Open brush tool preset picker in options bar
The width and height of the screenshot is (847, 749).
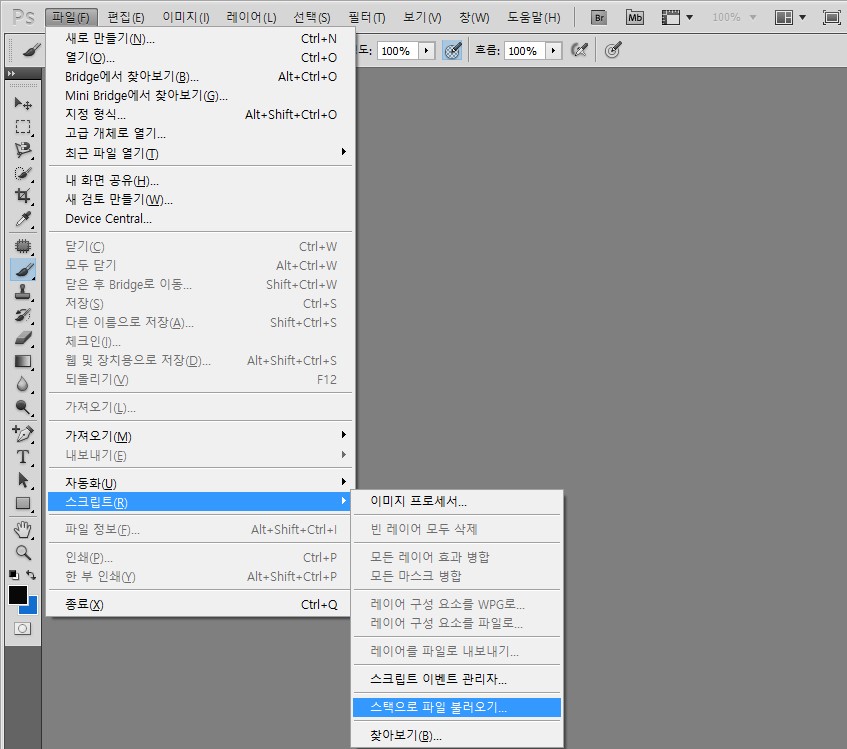pos(31,50)
